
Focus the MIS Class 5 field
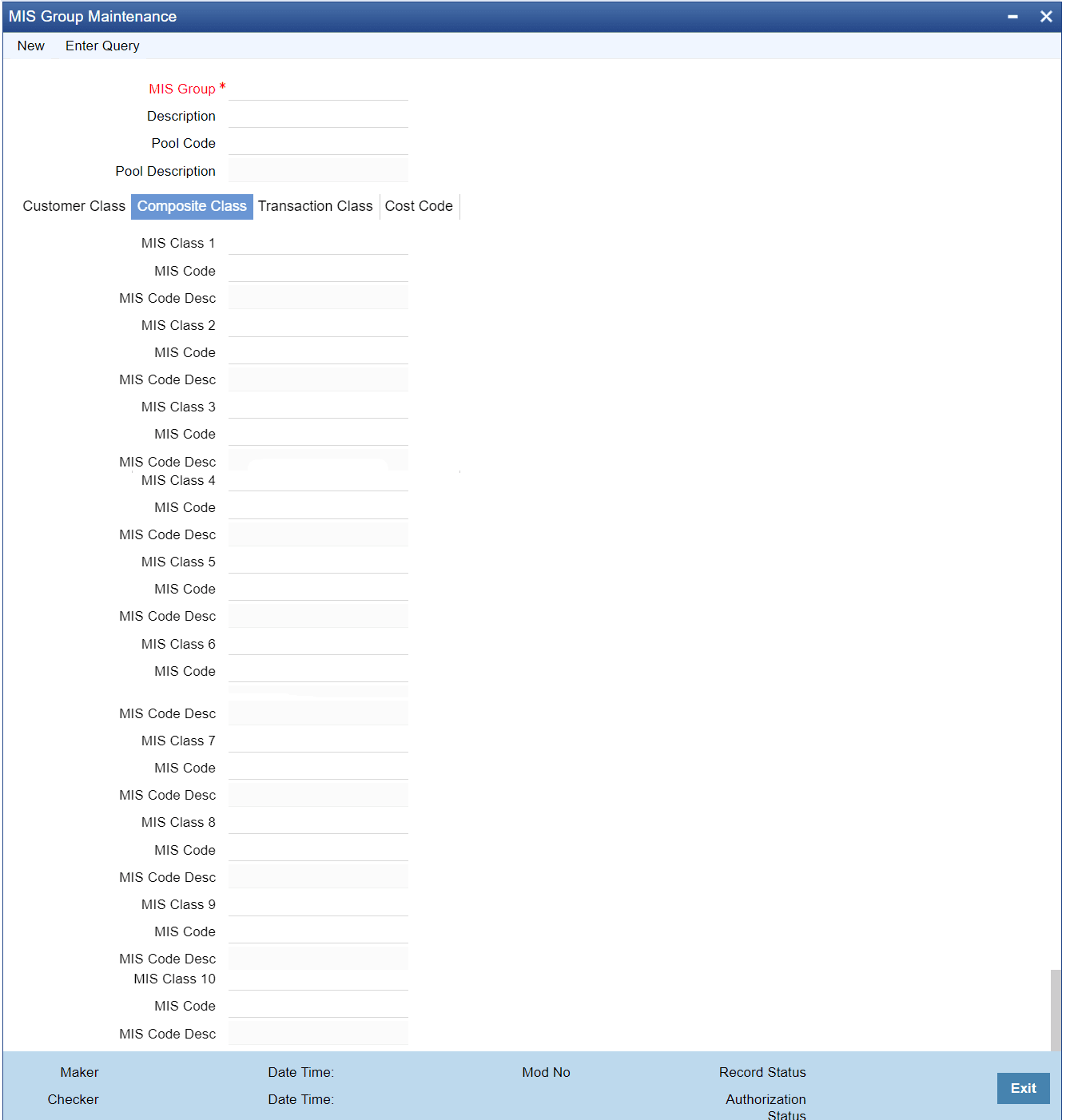click(x=318, y=562)
